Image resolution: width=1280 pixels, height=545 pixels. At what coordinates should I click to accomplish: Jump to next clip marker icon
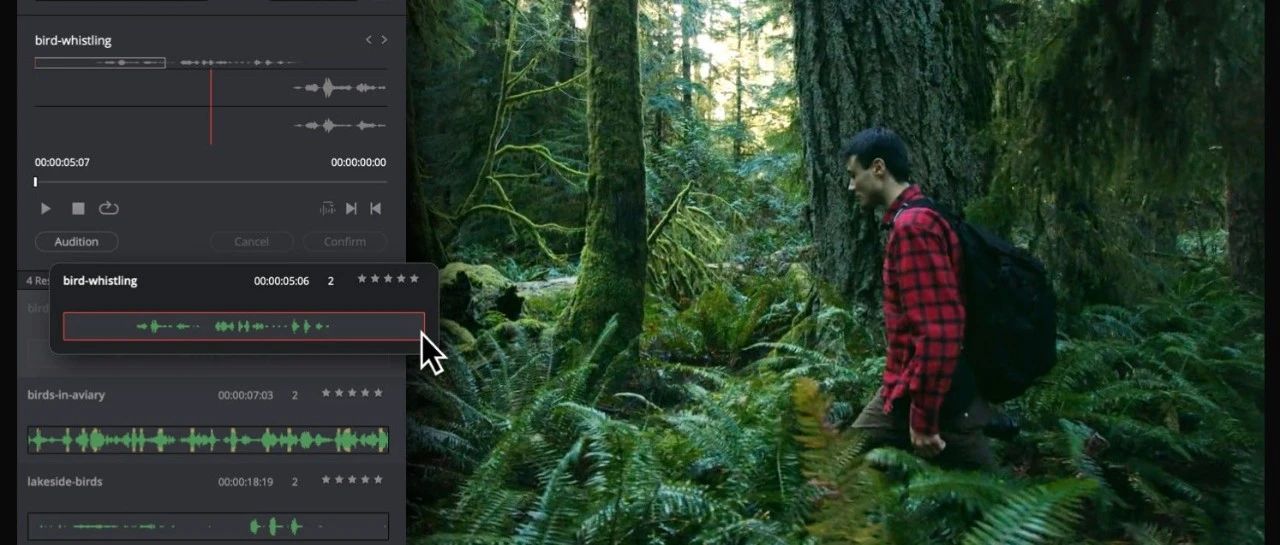[x=351, y=208]
